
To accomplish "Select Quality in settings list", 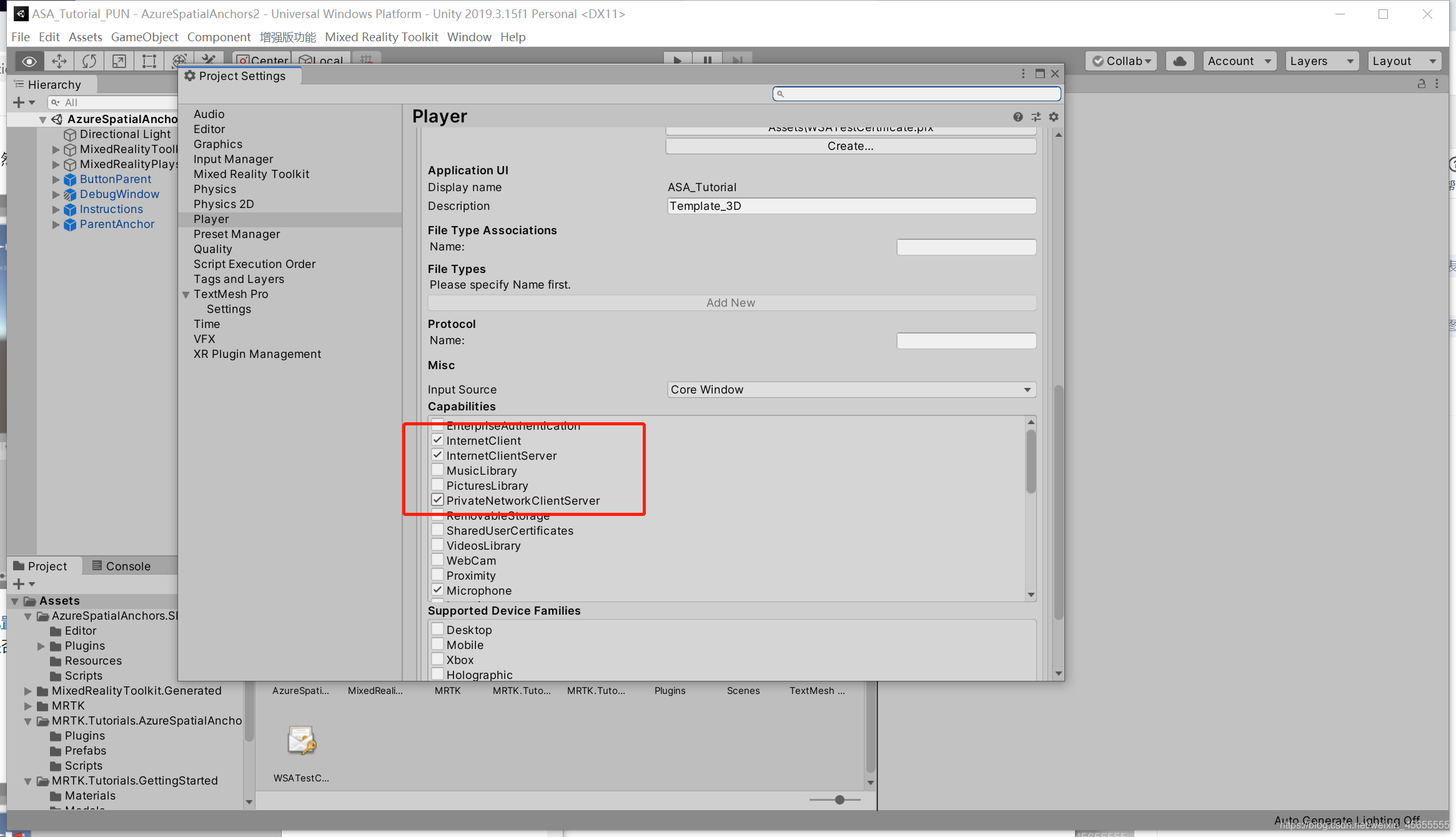I will [x=212, y=249].
